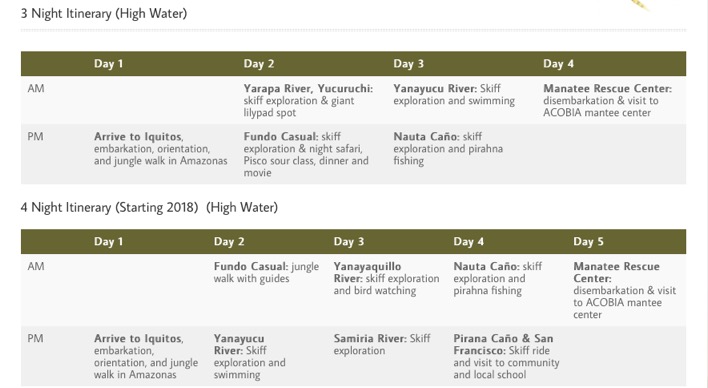Click the 3 Night Itinerary (High Water) heading
Image resolution: width=708 pixels, height=388 pixels.
pos(104,13)
